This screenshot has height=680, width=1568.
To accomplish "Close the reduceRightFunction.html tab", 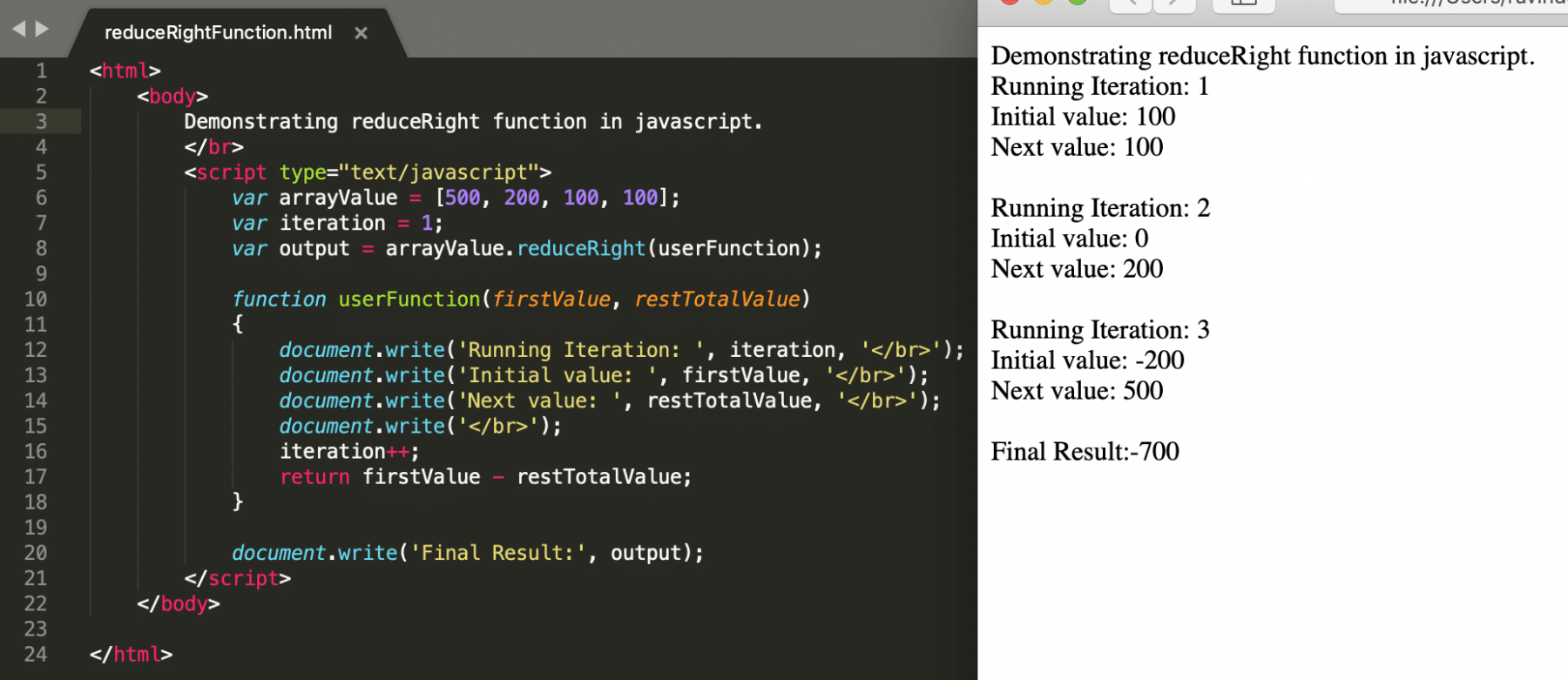I will coord(361,33).
